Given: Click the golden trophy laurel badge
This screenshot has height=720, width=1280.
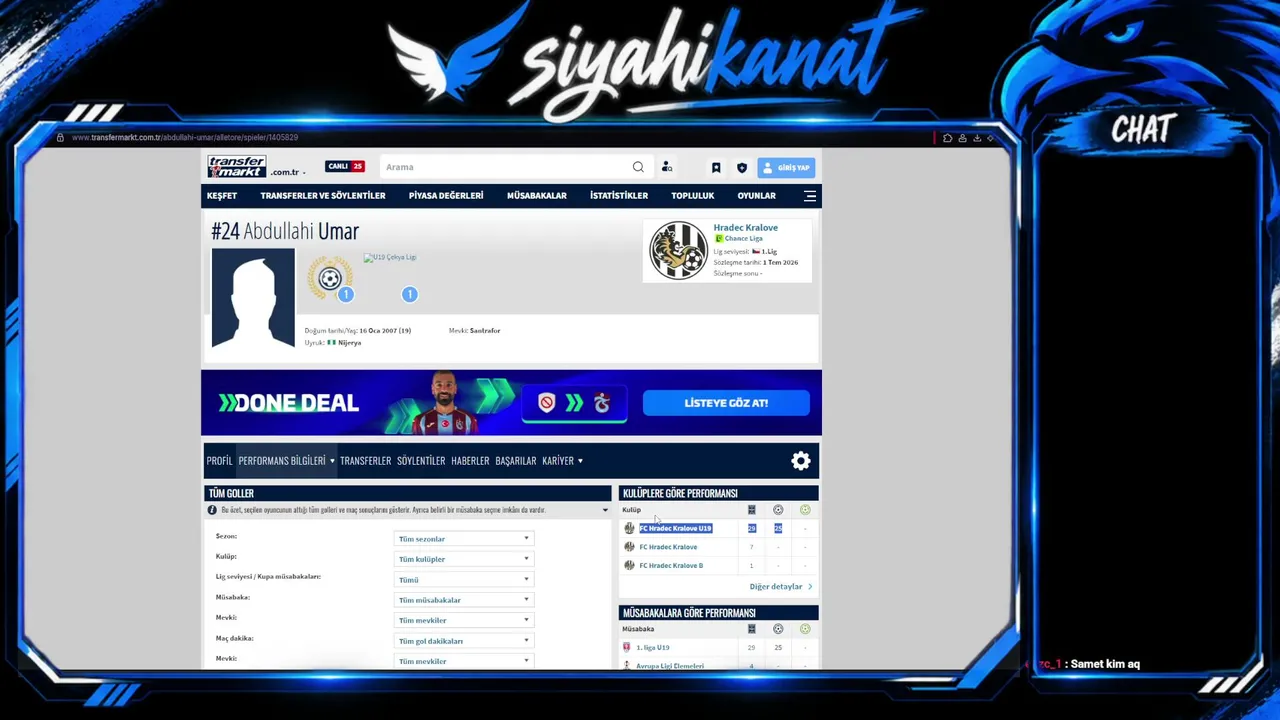Looking at the screenshot, I should [x=330, y=279].
